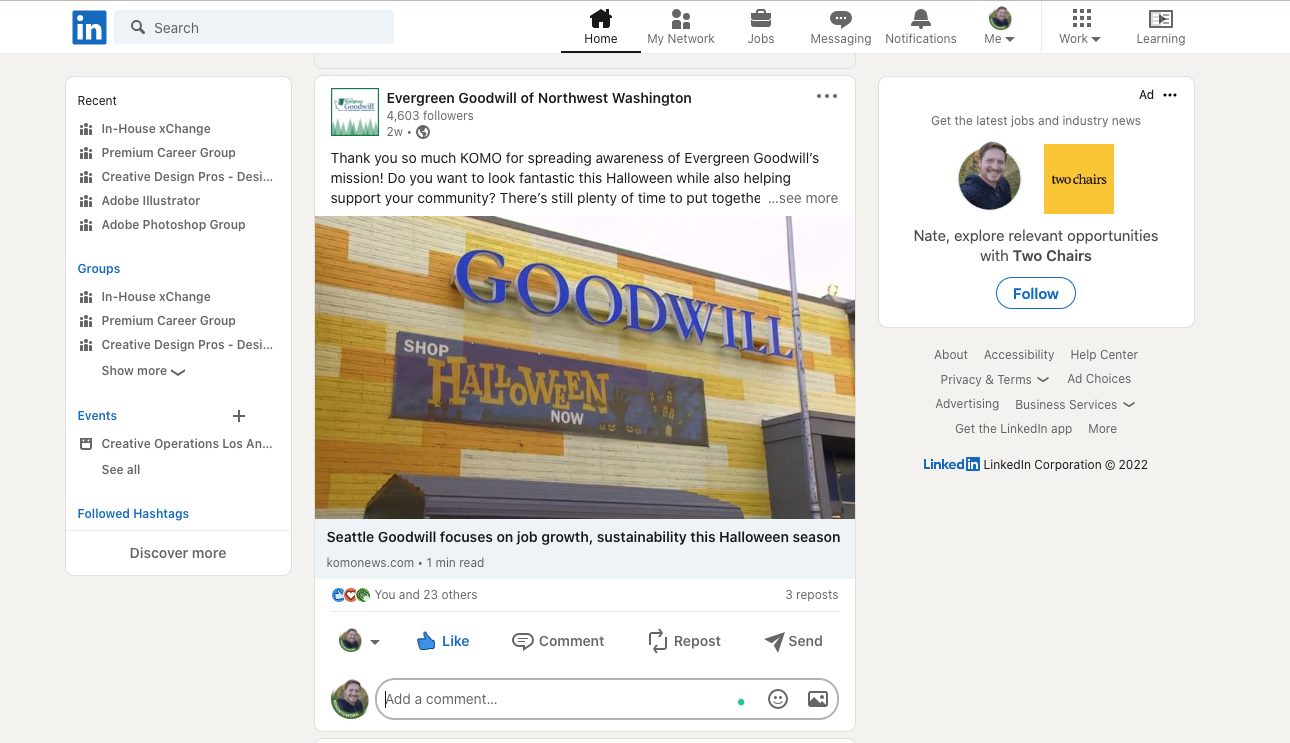Like the Evergreen Goodwill post

pyautogui.click(x=443, y=641)
